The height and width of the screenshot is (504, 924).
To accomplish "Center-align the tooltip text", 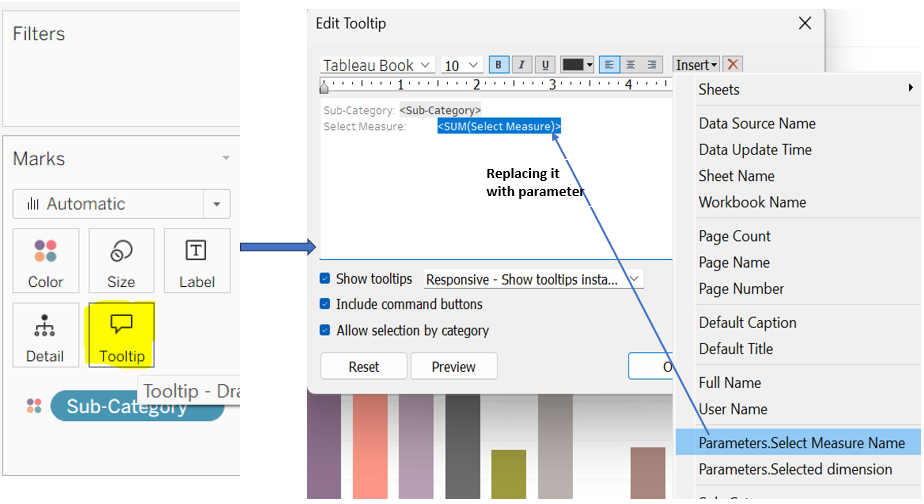I will 631,65.
